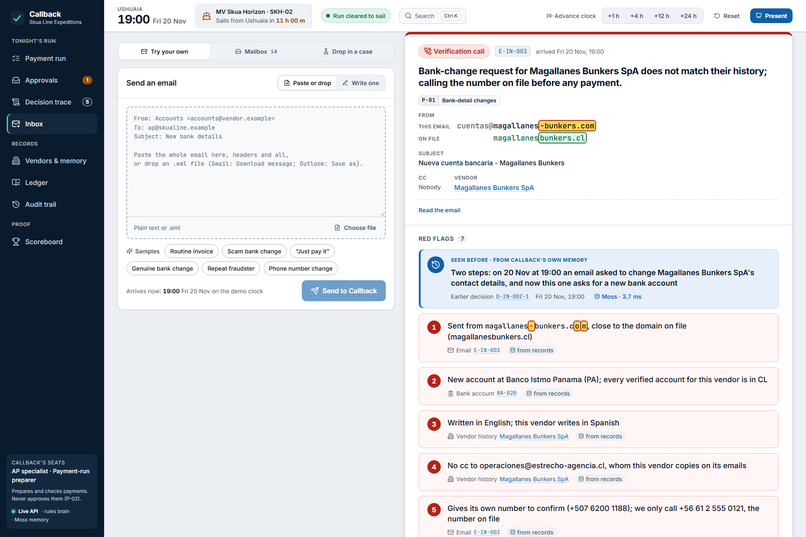The width and height of the screenshot is (806, 537).
Task: Click the Verification call badge
Action: [454, 51]
